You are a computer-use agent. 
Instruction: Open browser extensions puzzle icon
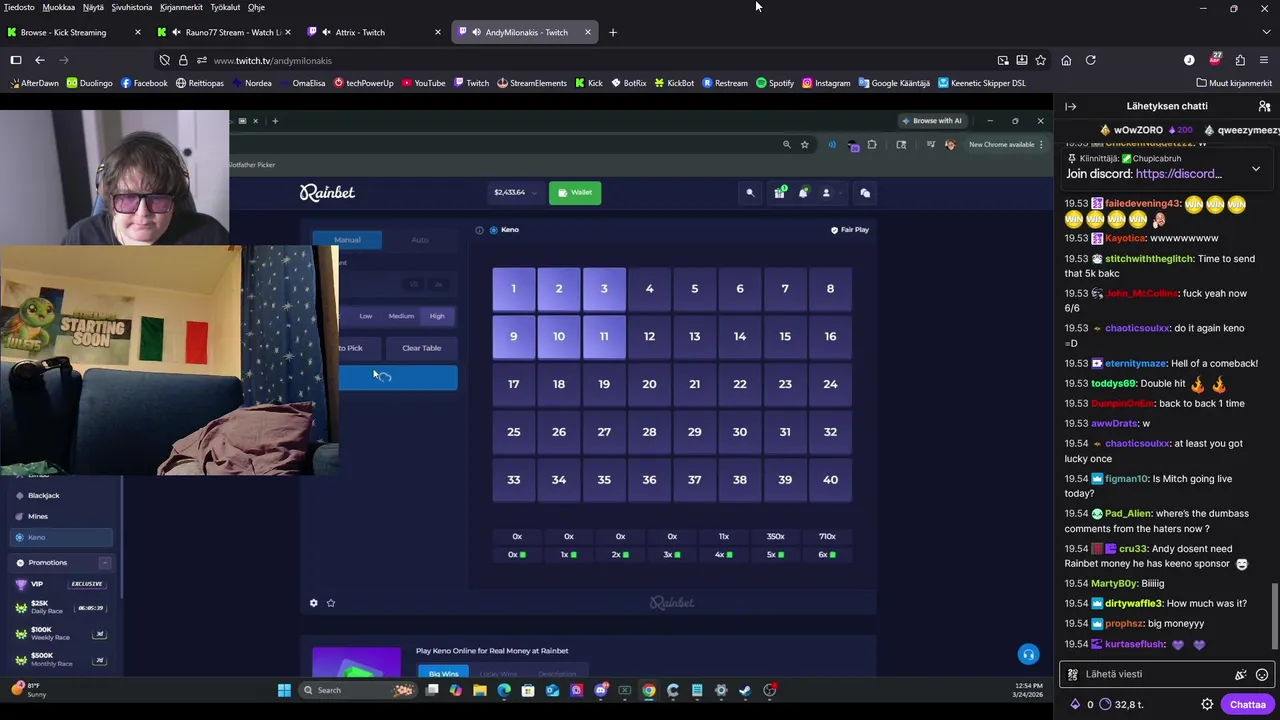click(x=1240, y=60)
